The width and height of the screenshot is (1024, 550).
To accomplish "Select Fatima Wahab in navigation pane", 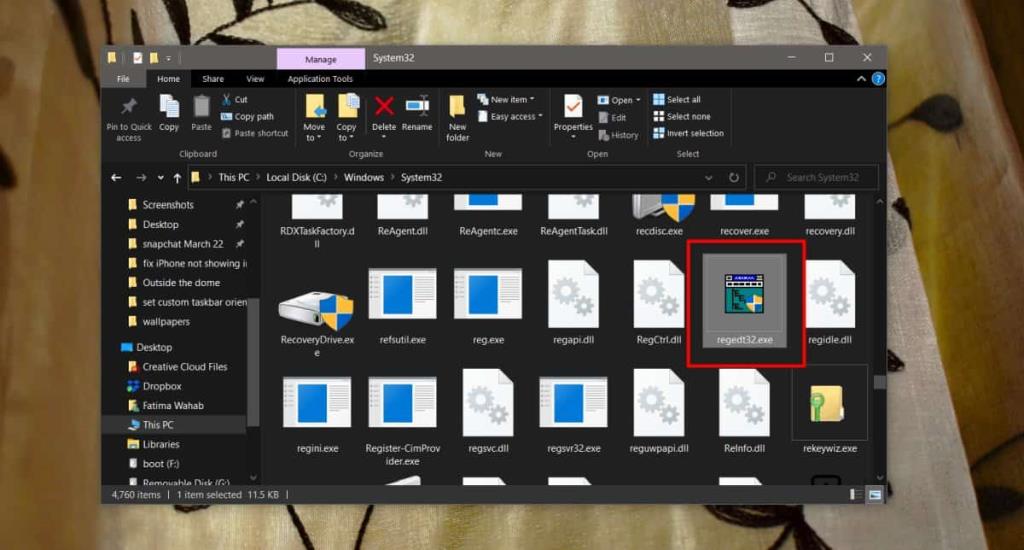I will pos(173,406).
